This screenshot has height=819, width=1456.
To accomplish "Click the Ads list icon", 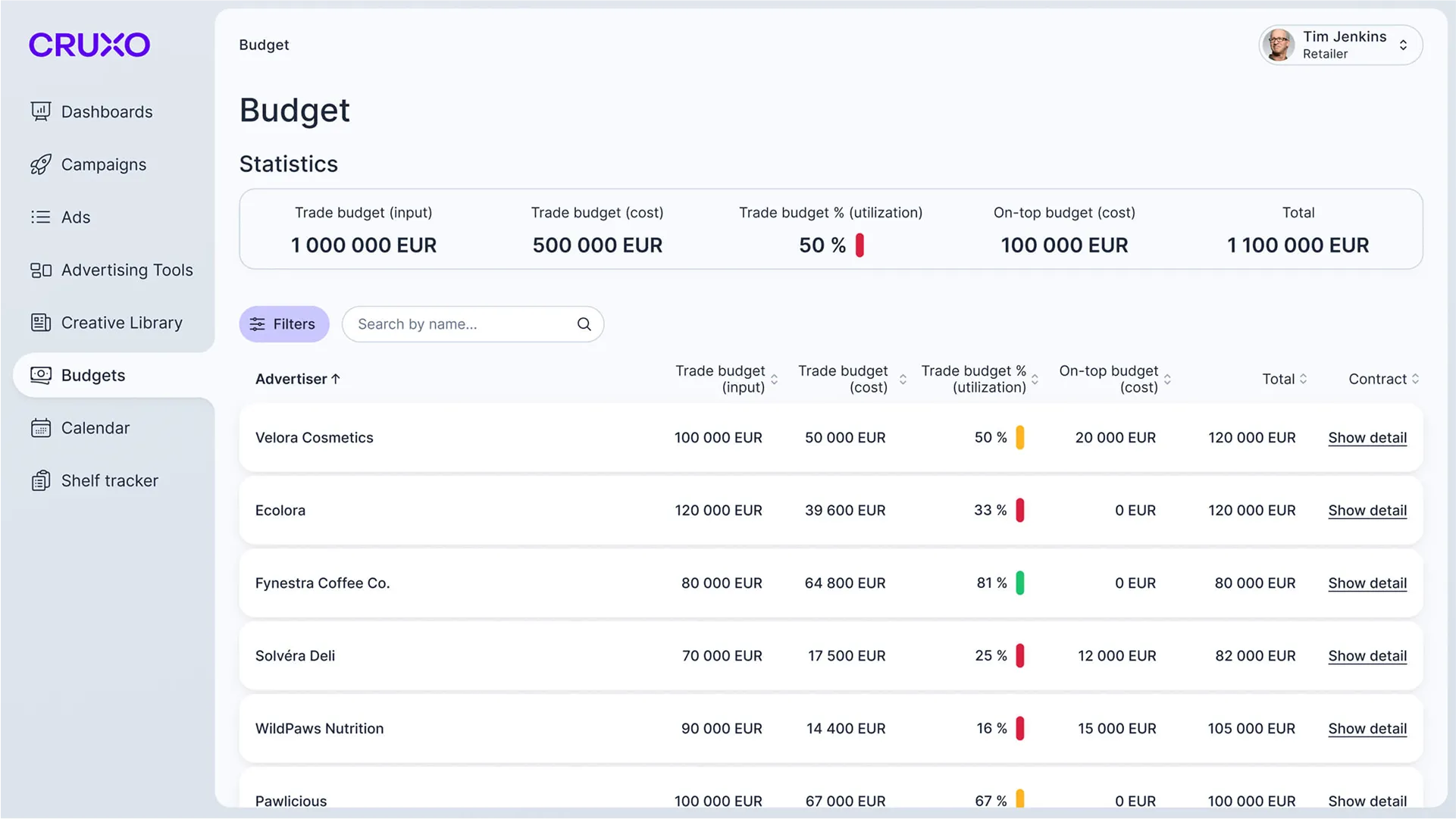I will (41, 217).
